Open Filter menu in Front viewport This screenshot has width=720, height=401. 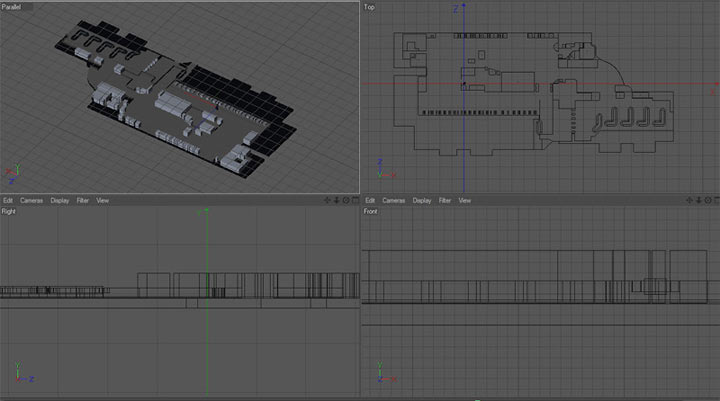click(445, 200)
